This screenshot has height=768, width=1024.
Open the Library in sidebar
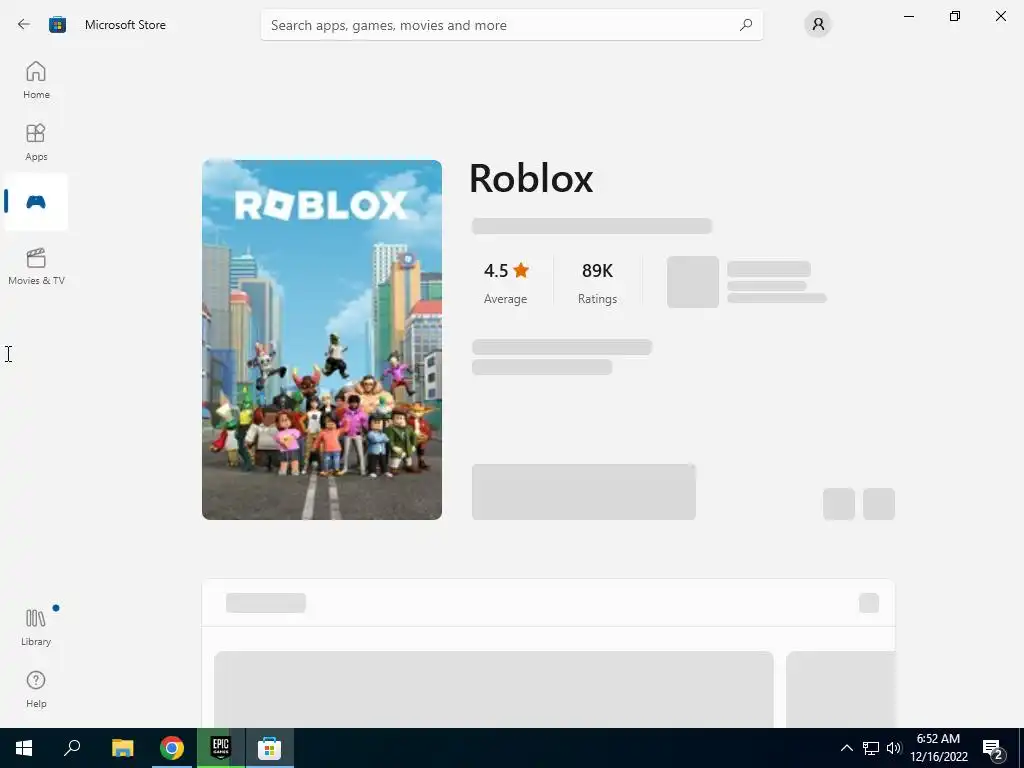pyautogui.click(x=36, y=628)
